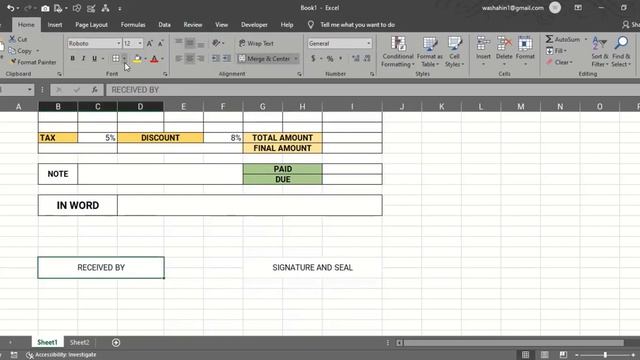Viewport: 640px width, 360px height.
Task: Click the Insert Function fx button
Action: coord(95,90)
